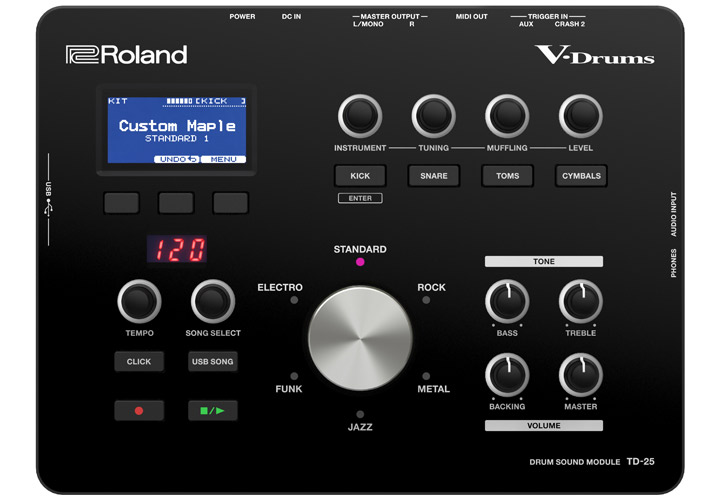Select the METAL kit indicator
Image resolution: width=720 pixels, height=500 pixels.
[x=426, y=376]
